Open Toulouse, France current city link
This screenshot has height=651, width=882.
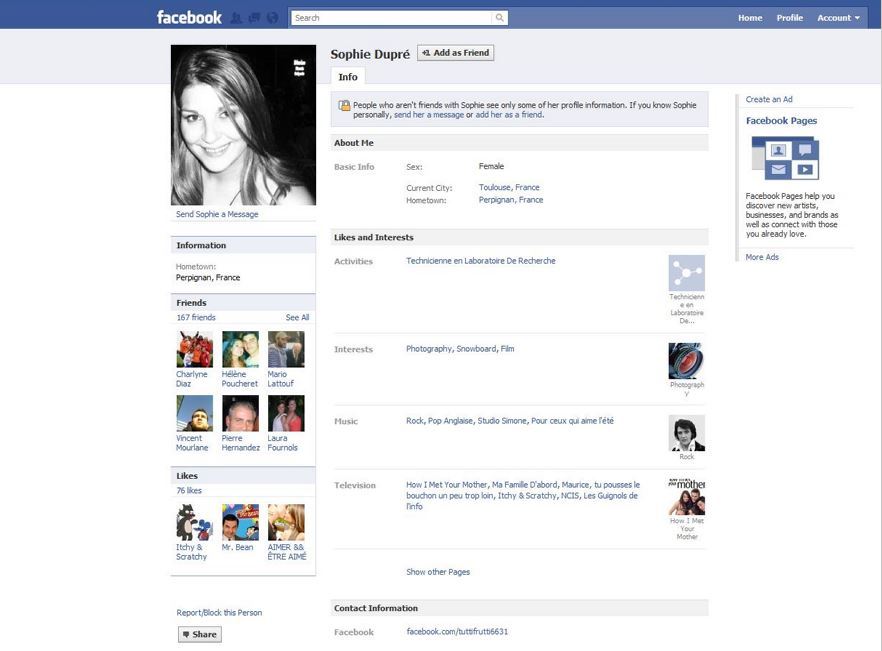[509, 187]
